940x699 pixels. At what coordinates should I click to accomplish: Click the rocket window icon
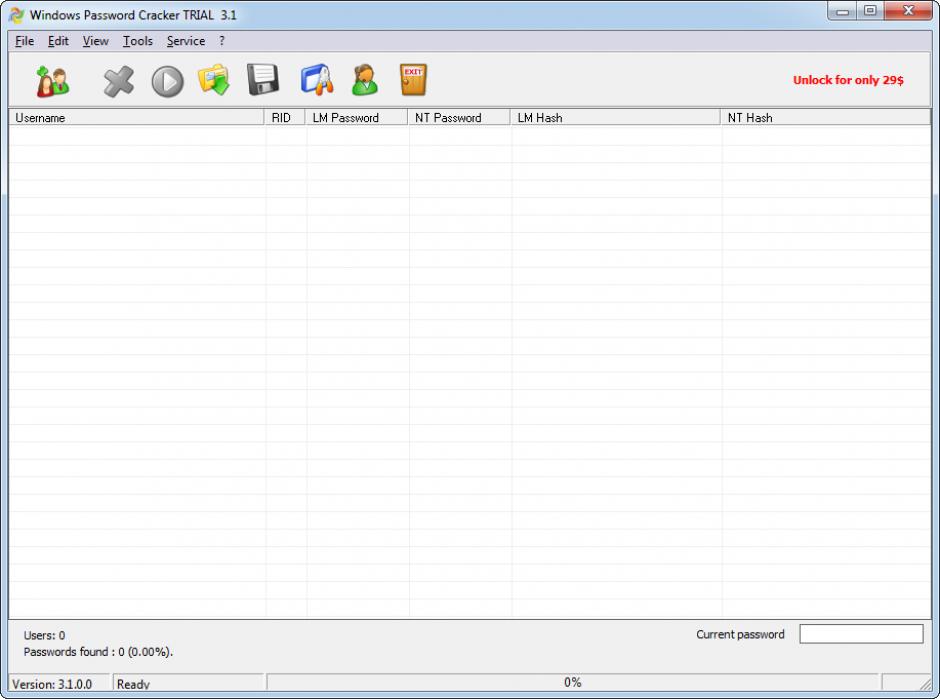[x=317, y=79]
